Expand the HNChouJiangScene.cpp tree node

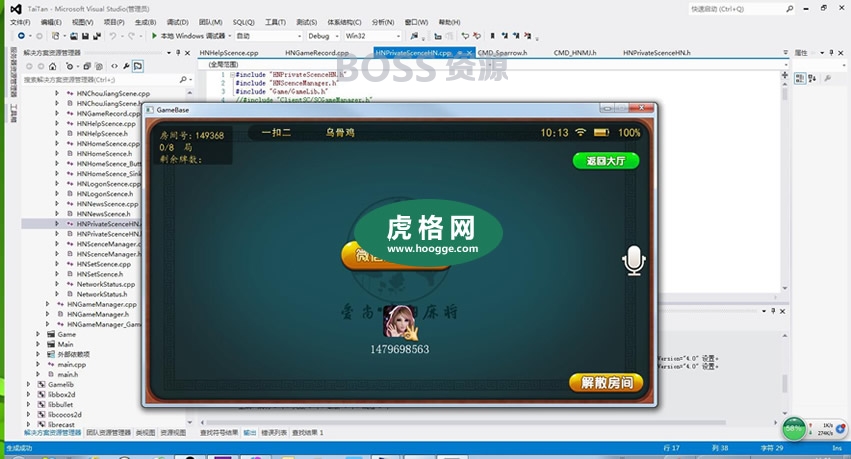pyautogui.click(x=57, y=93)
